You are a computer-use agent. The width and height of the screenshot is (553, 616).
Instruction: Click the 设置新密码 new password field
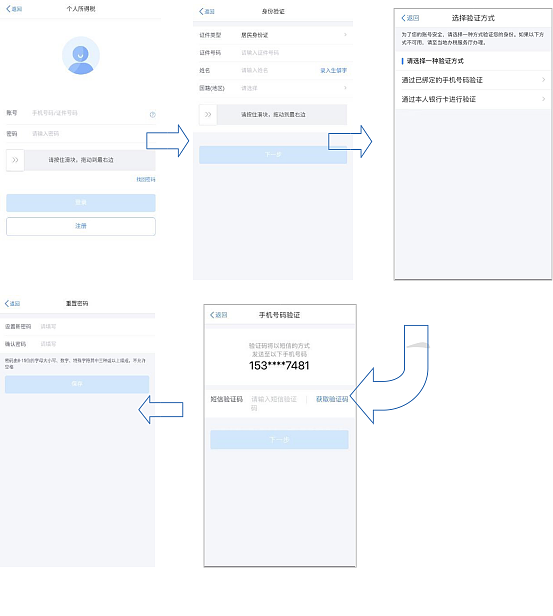tap(94, 326)
